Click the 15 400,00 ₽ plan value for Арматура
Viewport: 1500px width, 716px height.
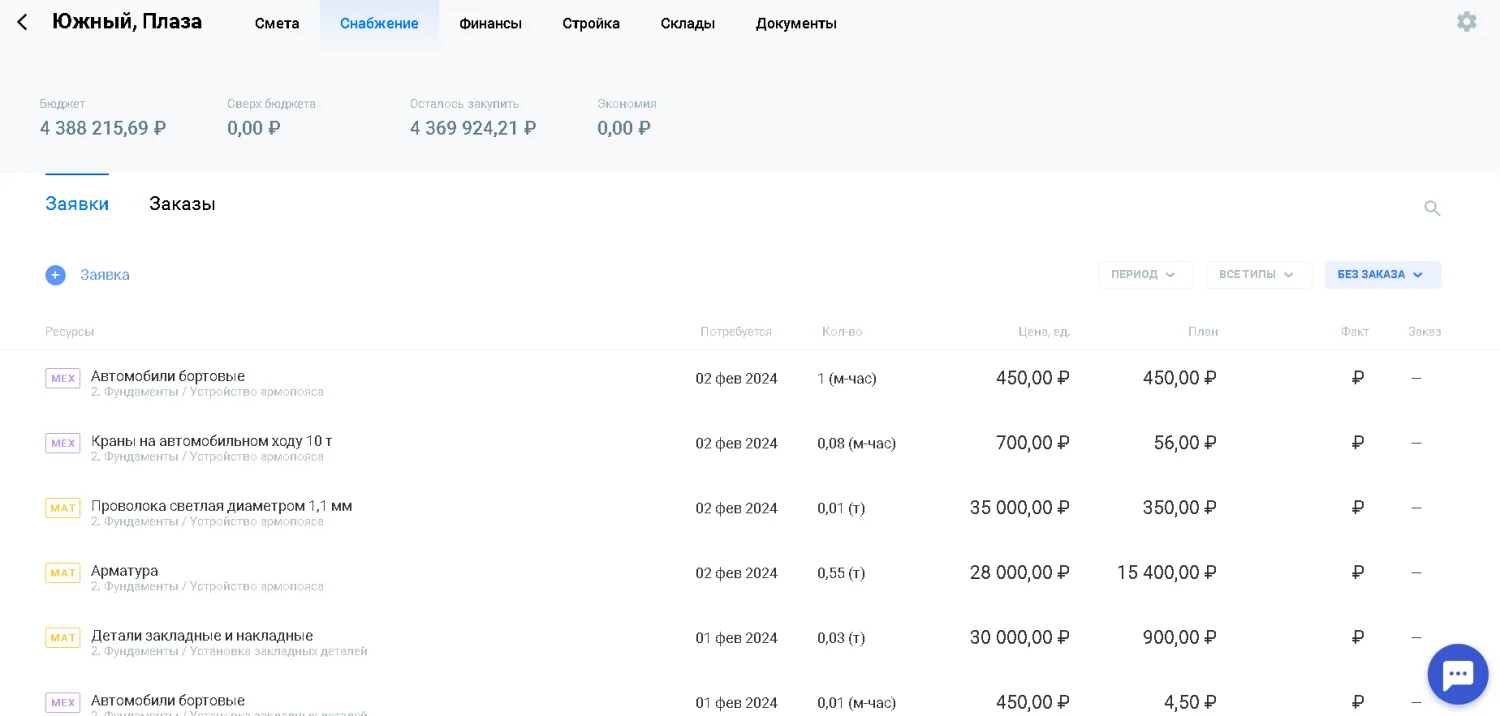pos(1166,573)
